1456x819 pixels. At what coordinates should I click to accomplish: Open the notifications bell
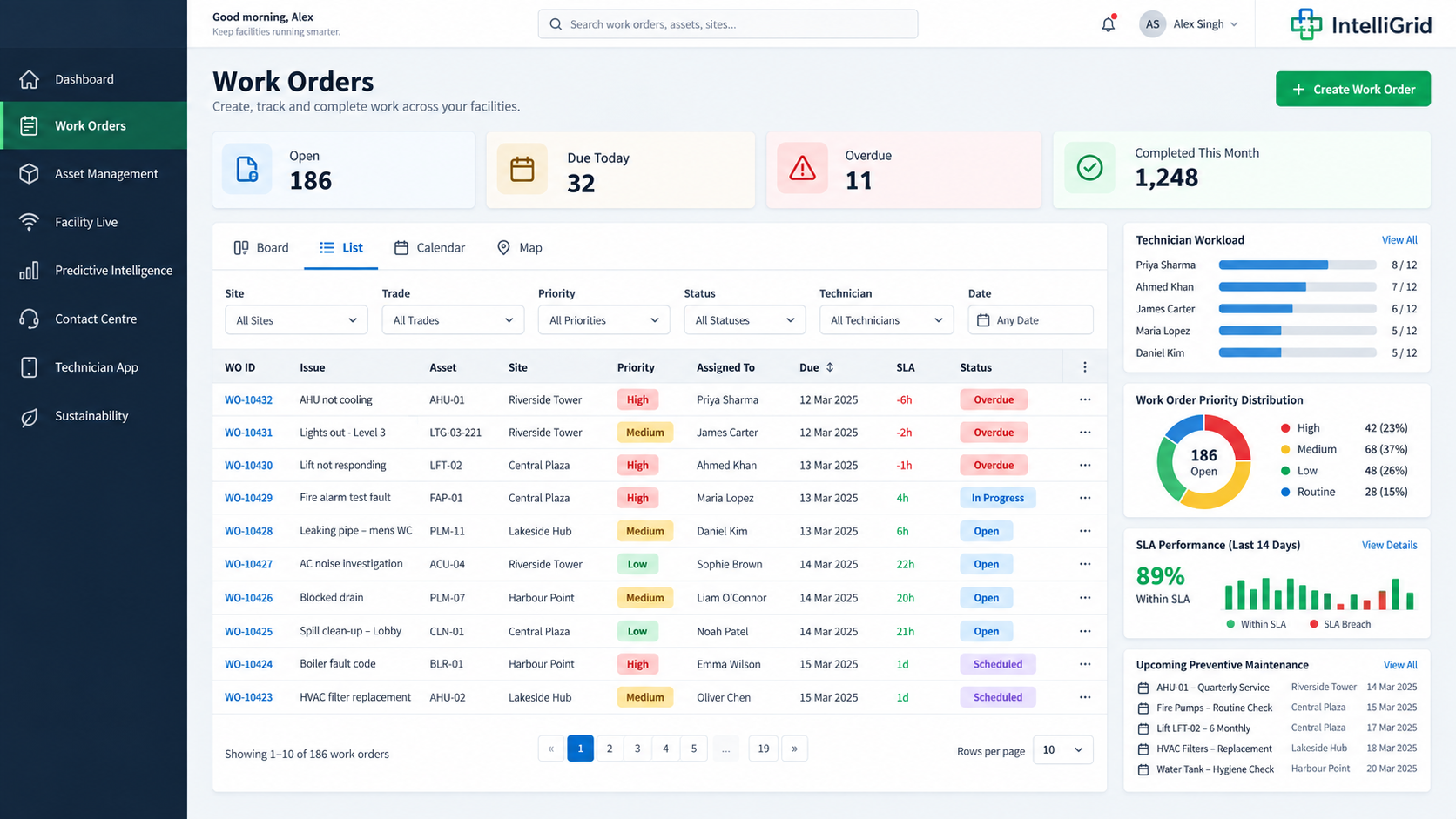point(1108,24)
